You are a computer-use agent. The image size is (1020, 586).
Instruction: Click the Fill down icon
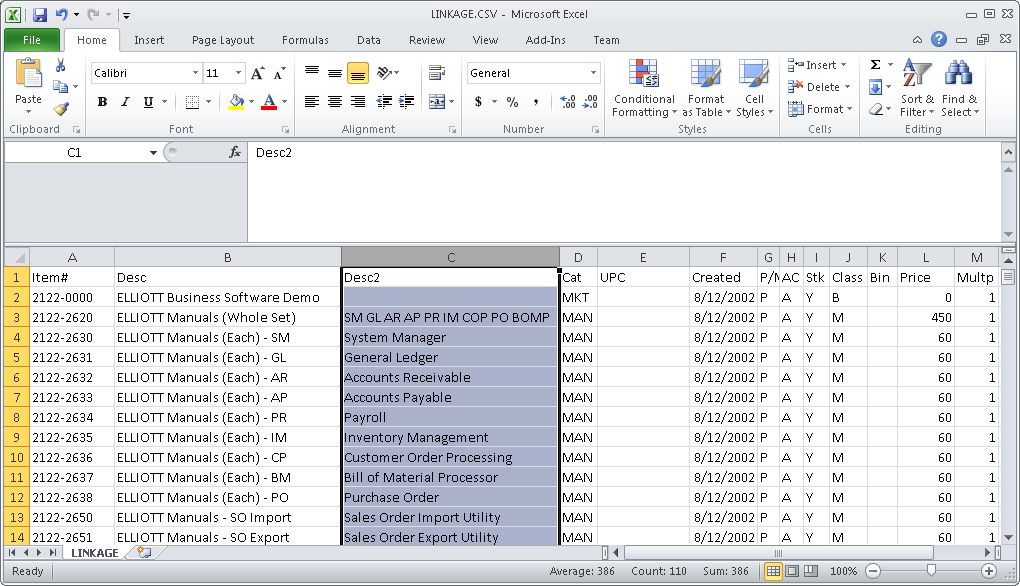(876, 87)
